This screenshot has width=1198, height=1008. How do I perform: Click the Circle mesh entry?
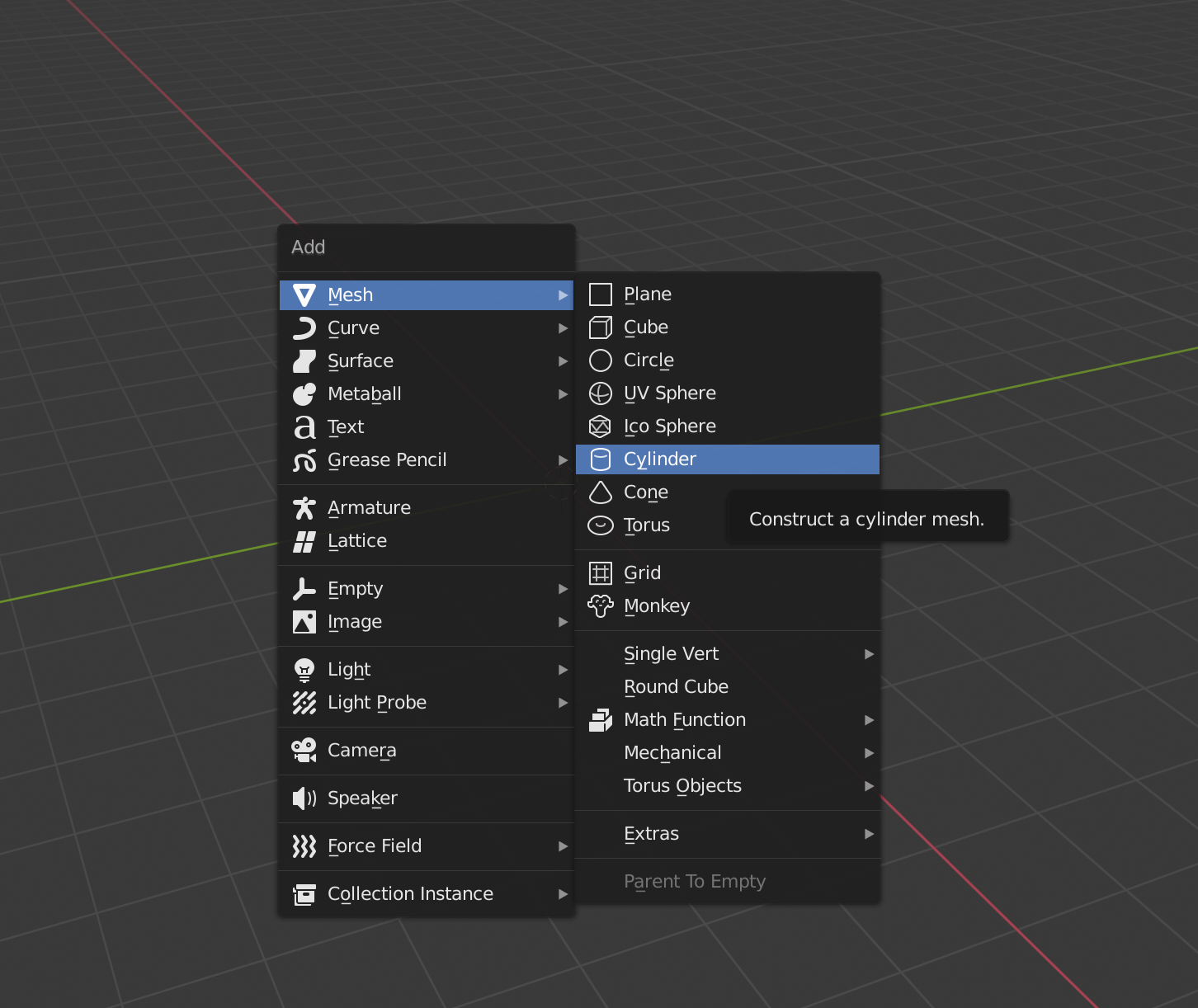(728, 360)
